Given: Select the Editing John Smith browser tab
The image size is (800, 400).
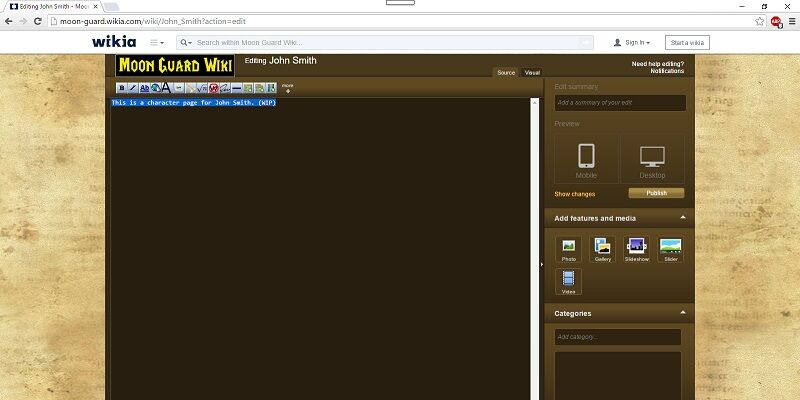Looking at the screenshot, I should 51,7.
